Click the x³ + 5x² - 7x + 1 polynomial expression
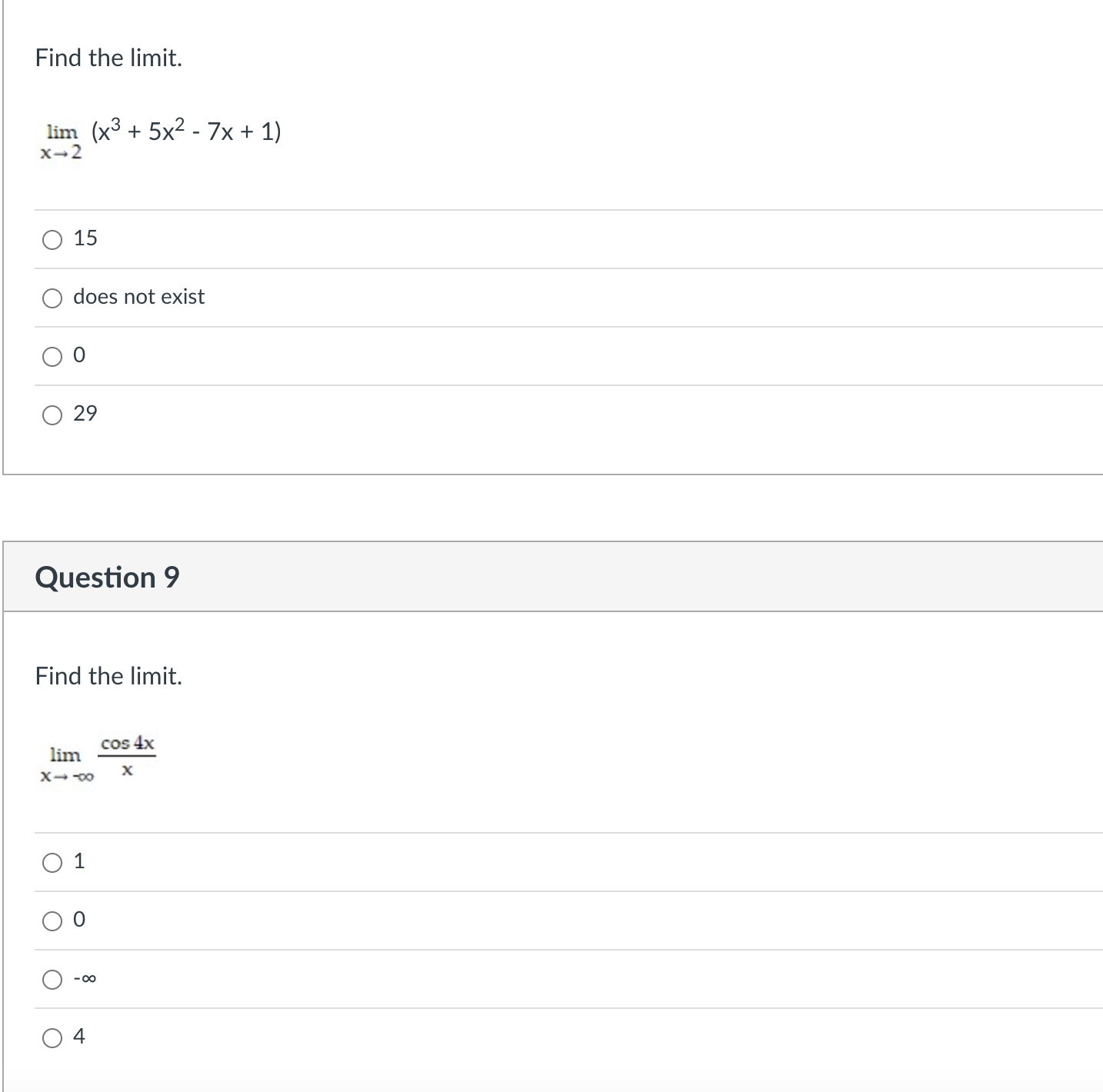The image size is (1103, 1092). coord(185,132)
